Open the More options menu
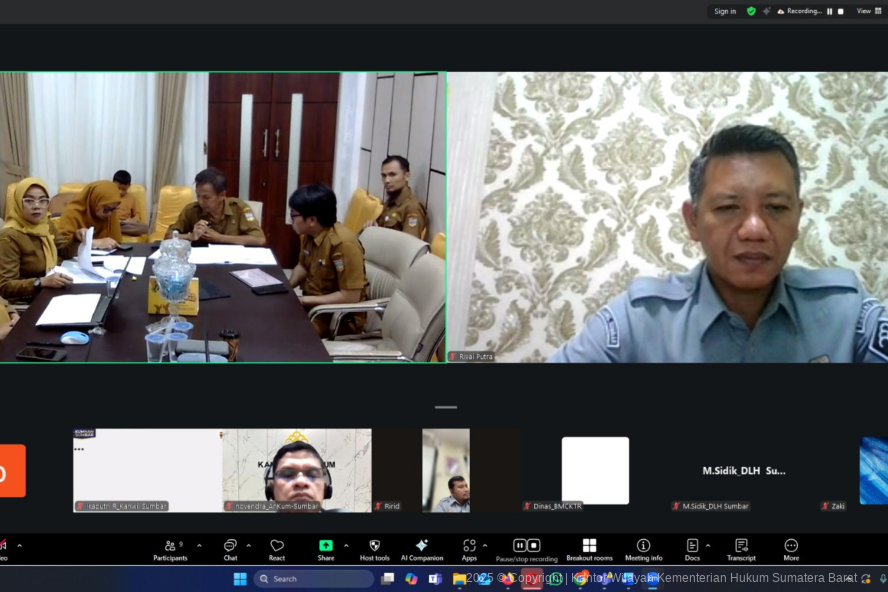Image resolution: width=888 pixels, height=592 pixels. pos(791,549)
